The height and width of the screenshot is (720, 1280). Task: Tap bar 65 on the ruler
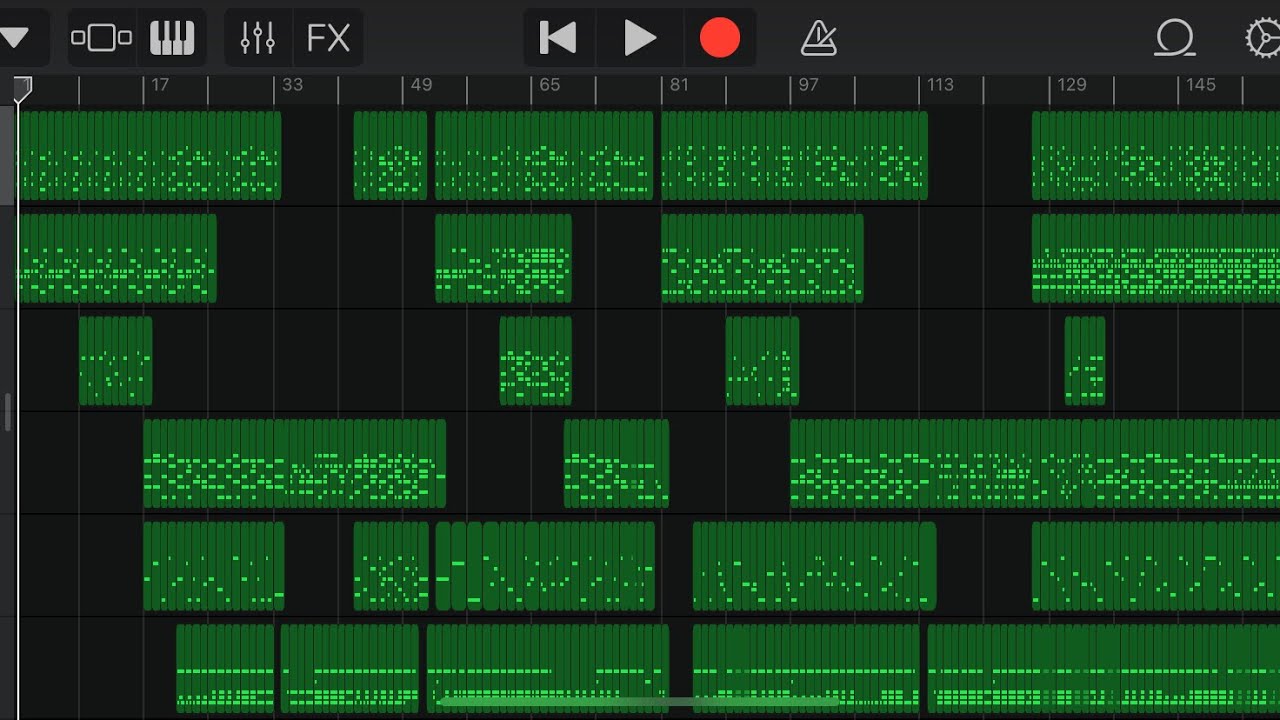[550, 85]
